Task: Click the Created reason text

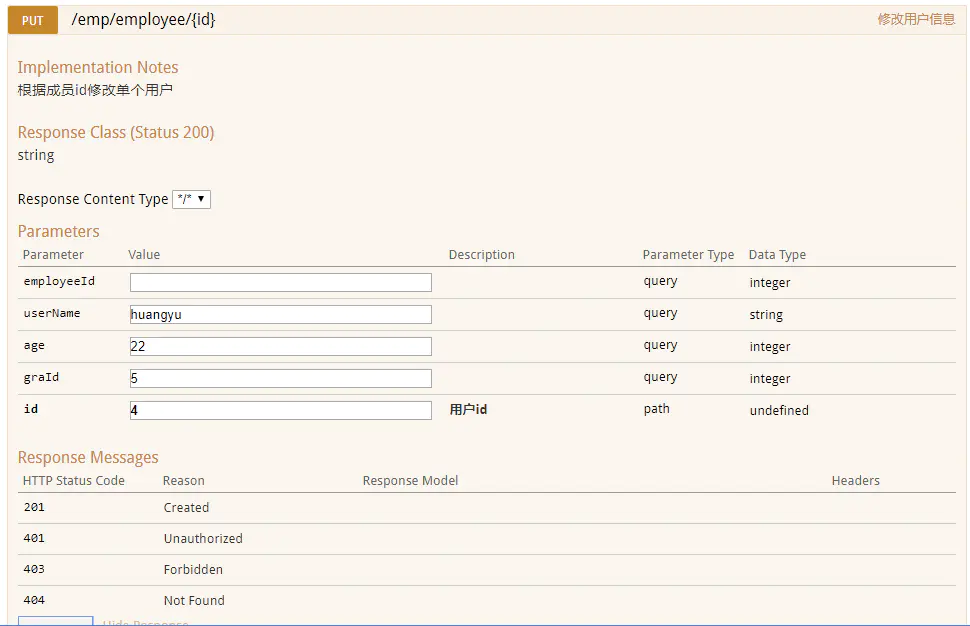Action: (186, 507)
